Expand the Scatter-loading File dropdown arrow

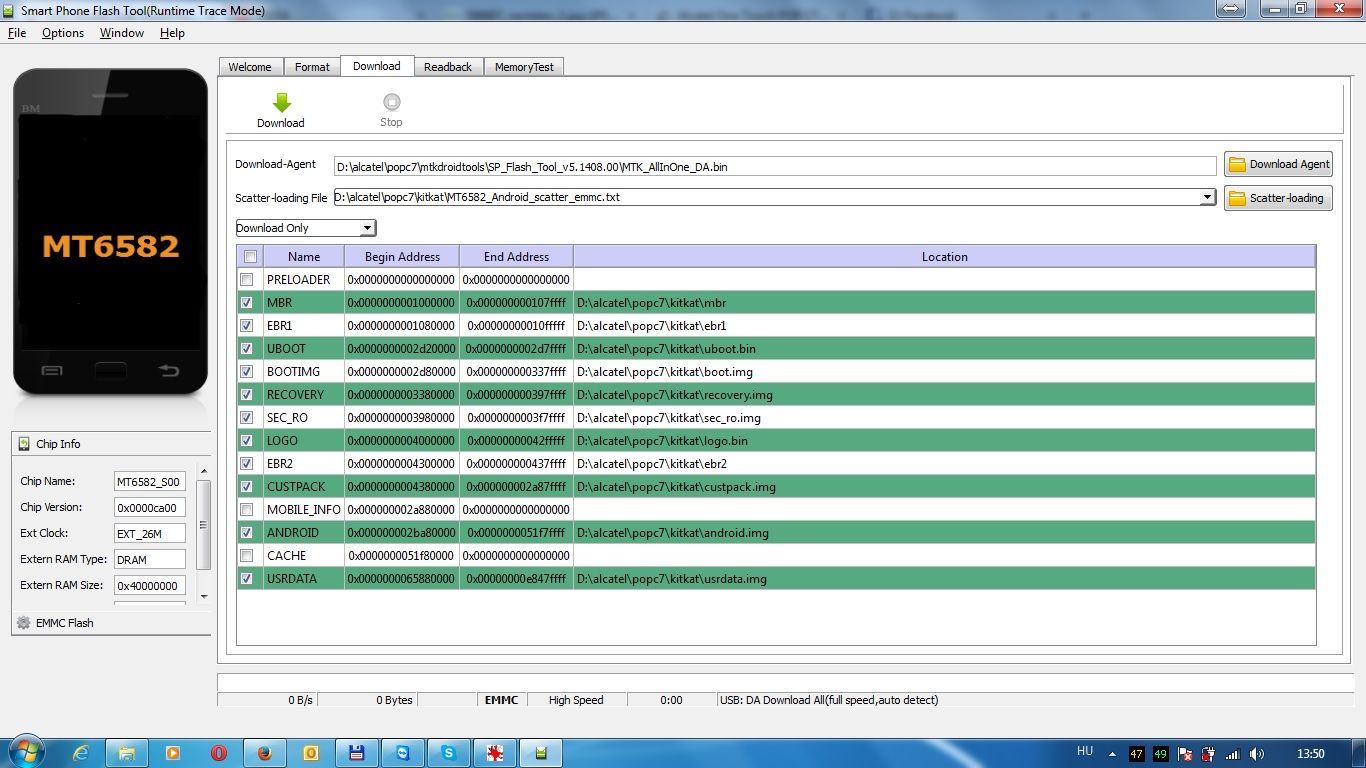pos(1208,198)
